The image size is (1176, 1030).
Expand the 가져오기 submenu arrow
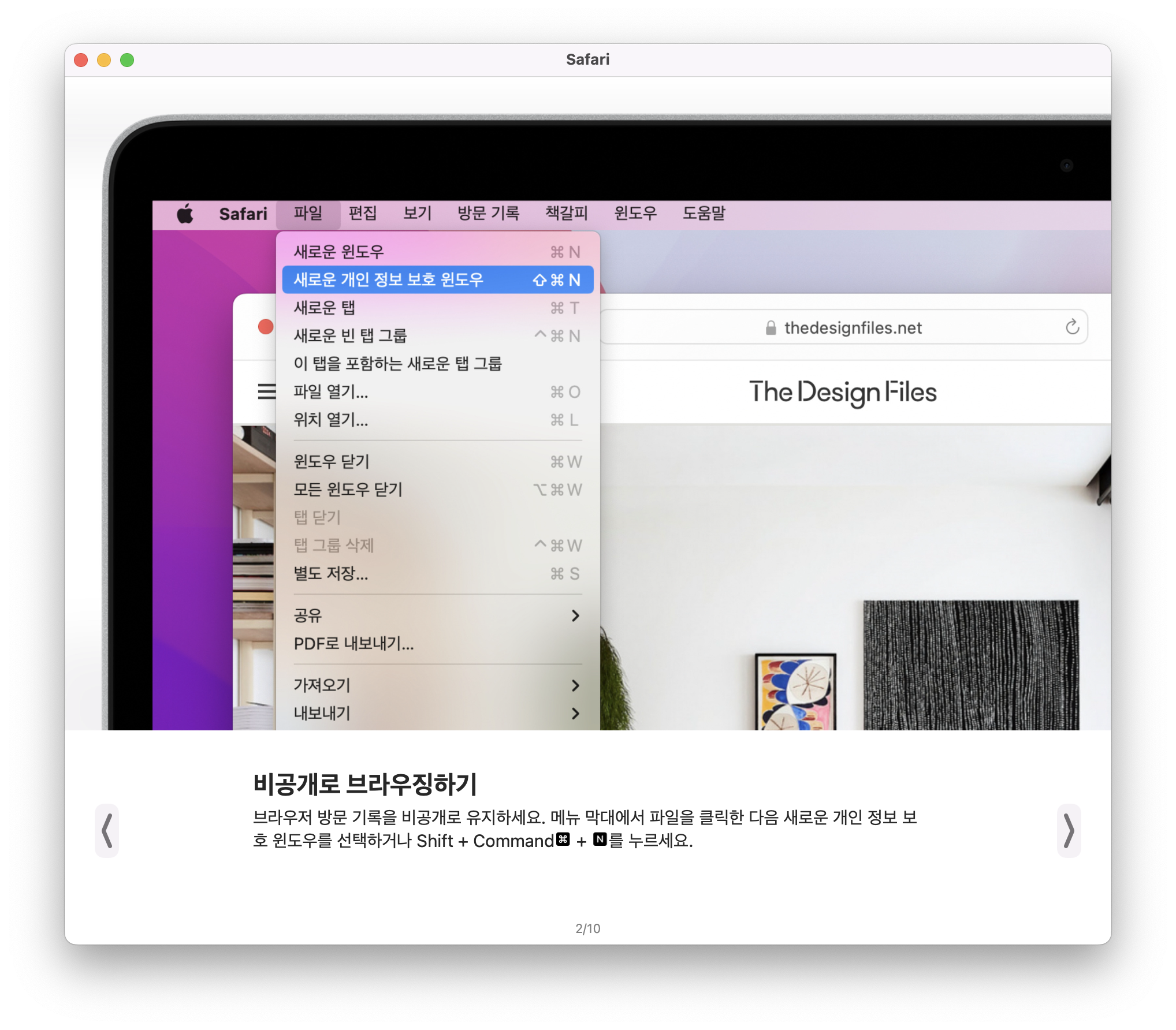(x=575, y=685)
